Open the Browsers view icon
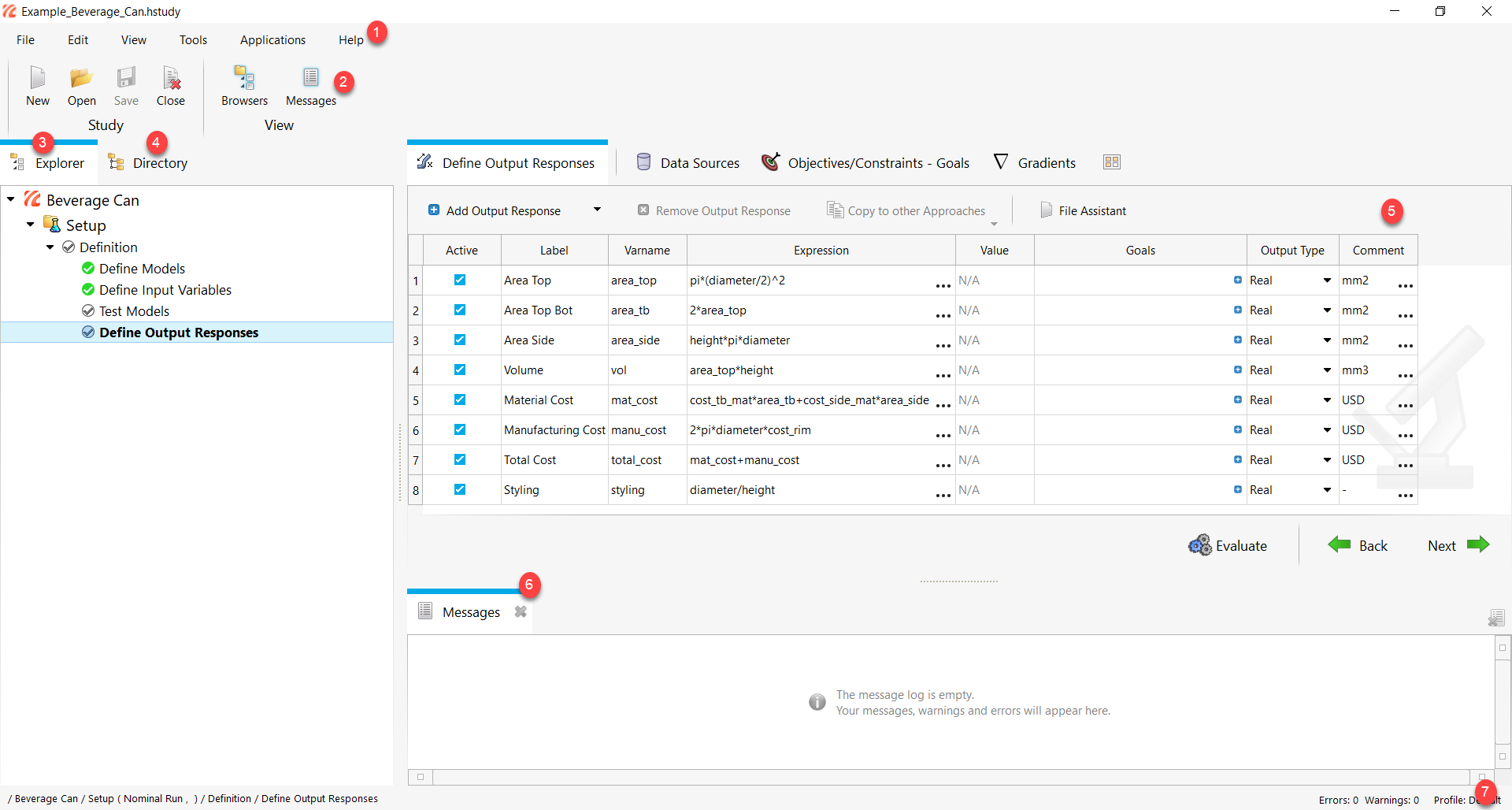Image resolution: width=1512 pixels, height=810 pixels. click(x=244, y=78)
